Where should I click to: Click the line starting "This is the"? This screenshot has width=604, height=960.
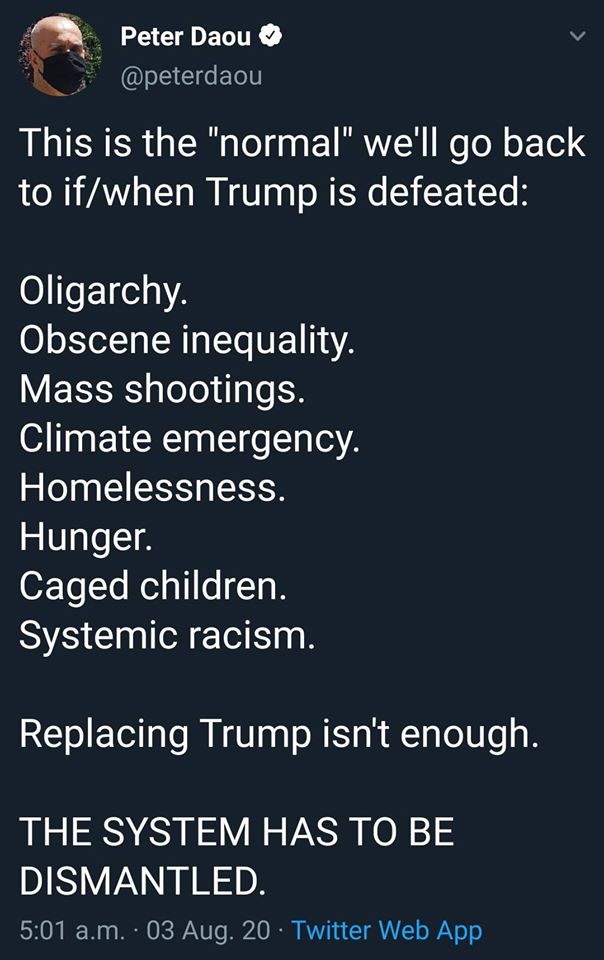pyautogui.click(x=301, y=143)
